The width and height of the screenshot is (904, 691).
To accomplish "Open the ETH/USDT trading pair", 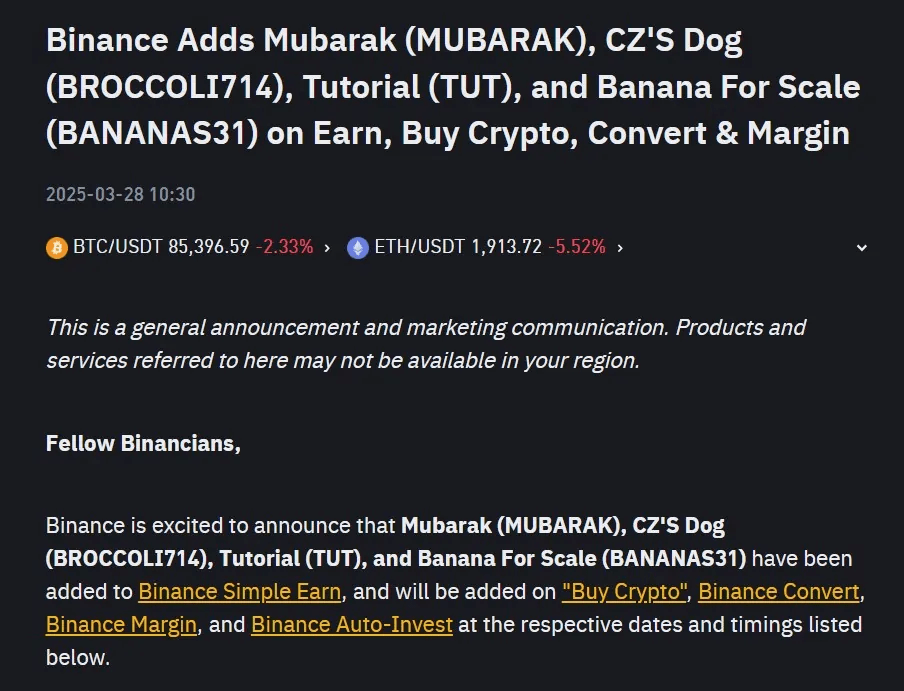I will tap(420, 247).
